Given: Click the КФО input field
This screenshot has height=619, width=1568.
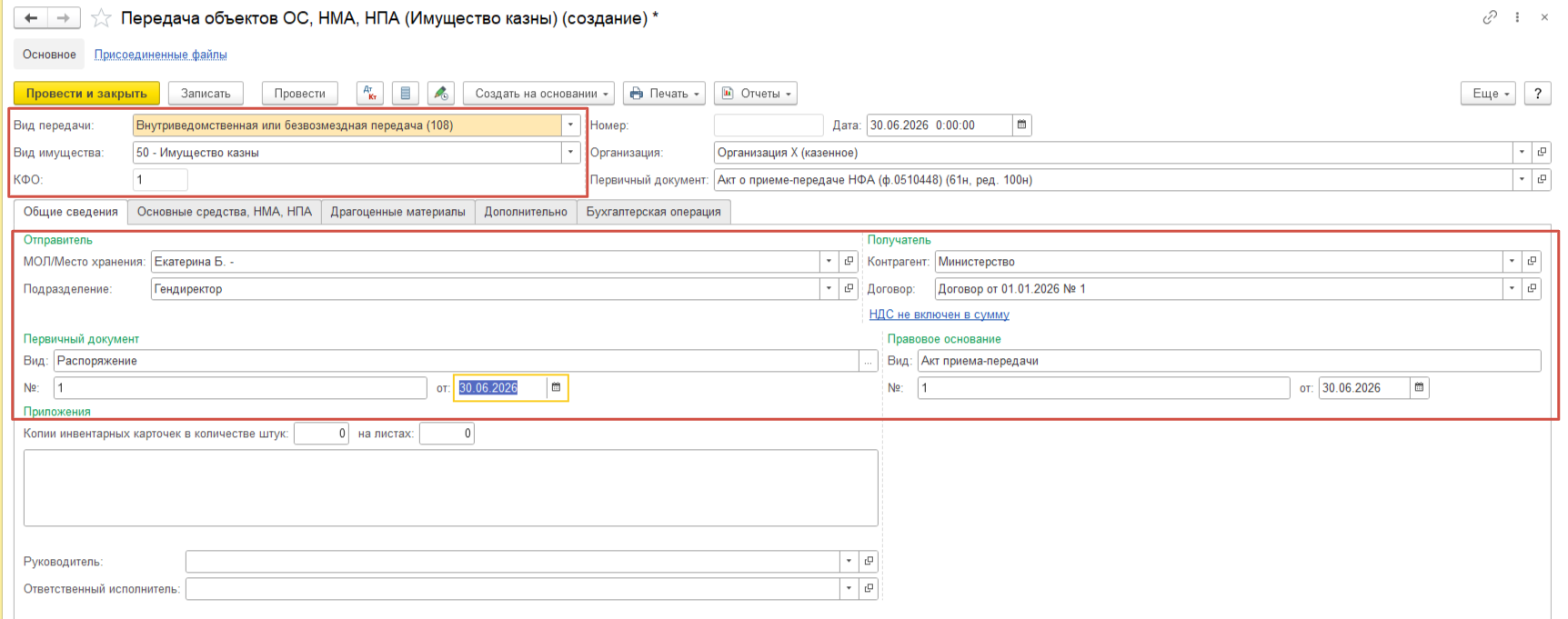Looking at the screenshot, I should (160, 180).
